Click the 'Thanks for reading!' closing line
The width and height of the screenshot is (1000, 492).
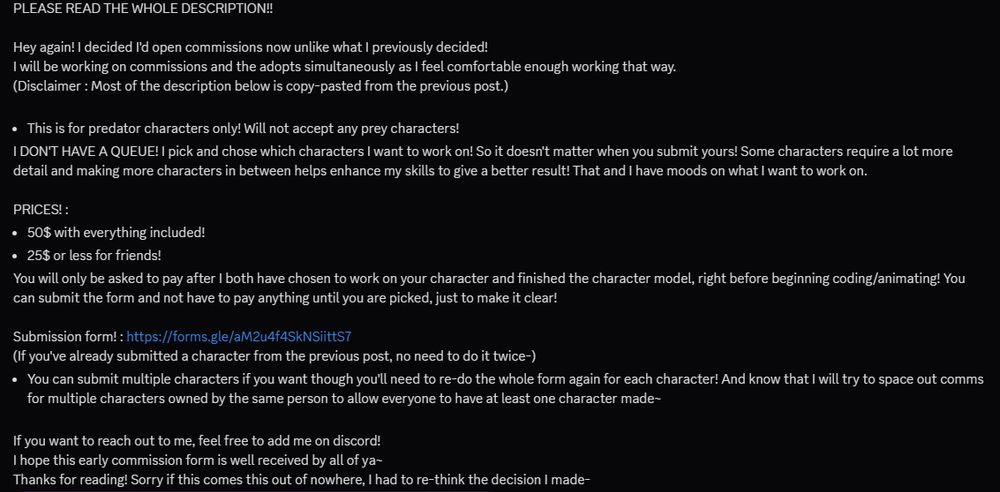(x=302, y=480)
